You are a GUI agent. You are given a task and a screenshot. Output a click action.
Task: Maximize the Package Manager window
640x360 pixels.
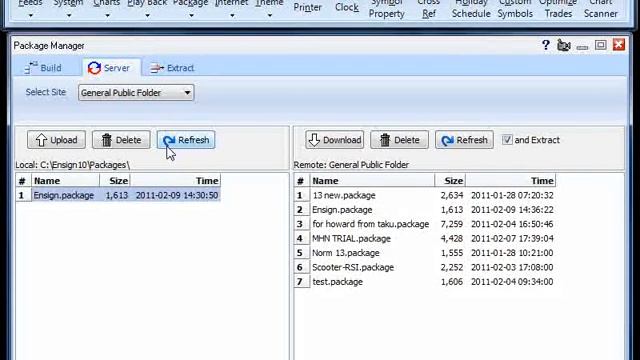click(x=600, y=45)
